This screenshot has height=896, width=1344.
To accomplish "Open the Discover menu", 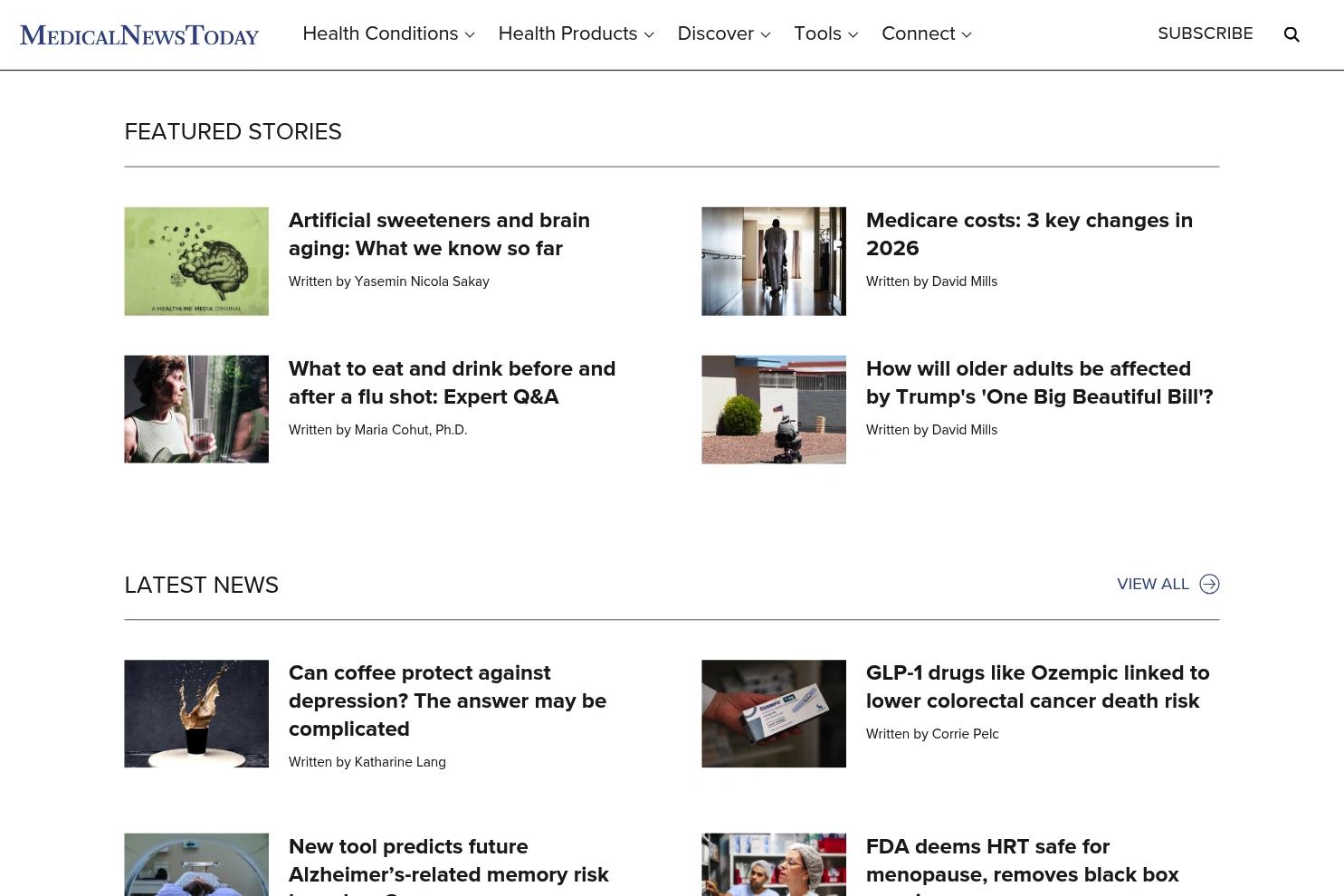I will pos(723,34).
